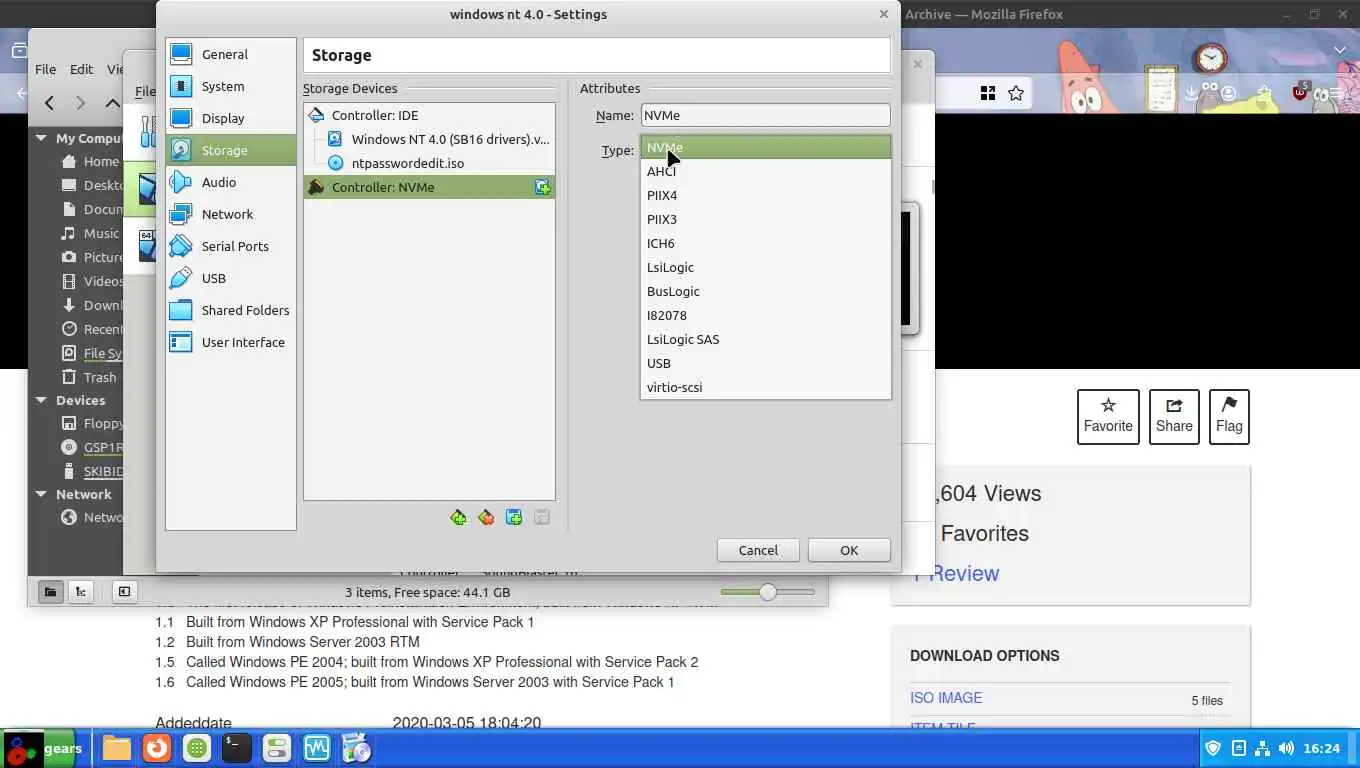The width and height of the screenshot is (1360, 768).
Task: Choose AHCI controller type
Action: (x=765, y=171)
